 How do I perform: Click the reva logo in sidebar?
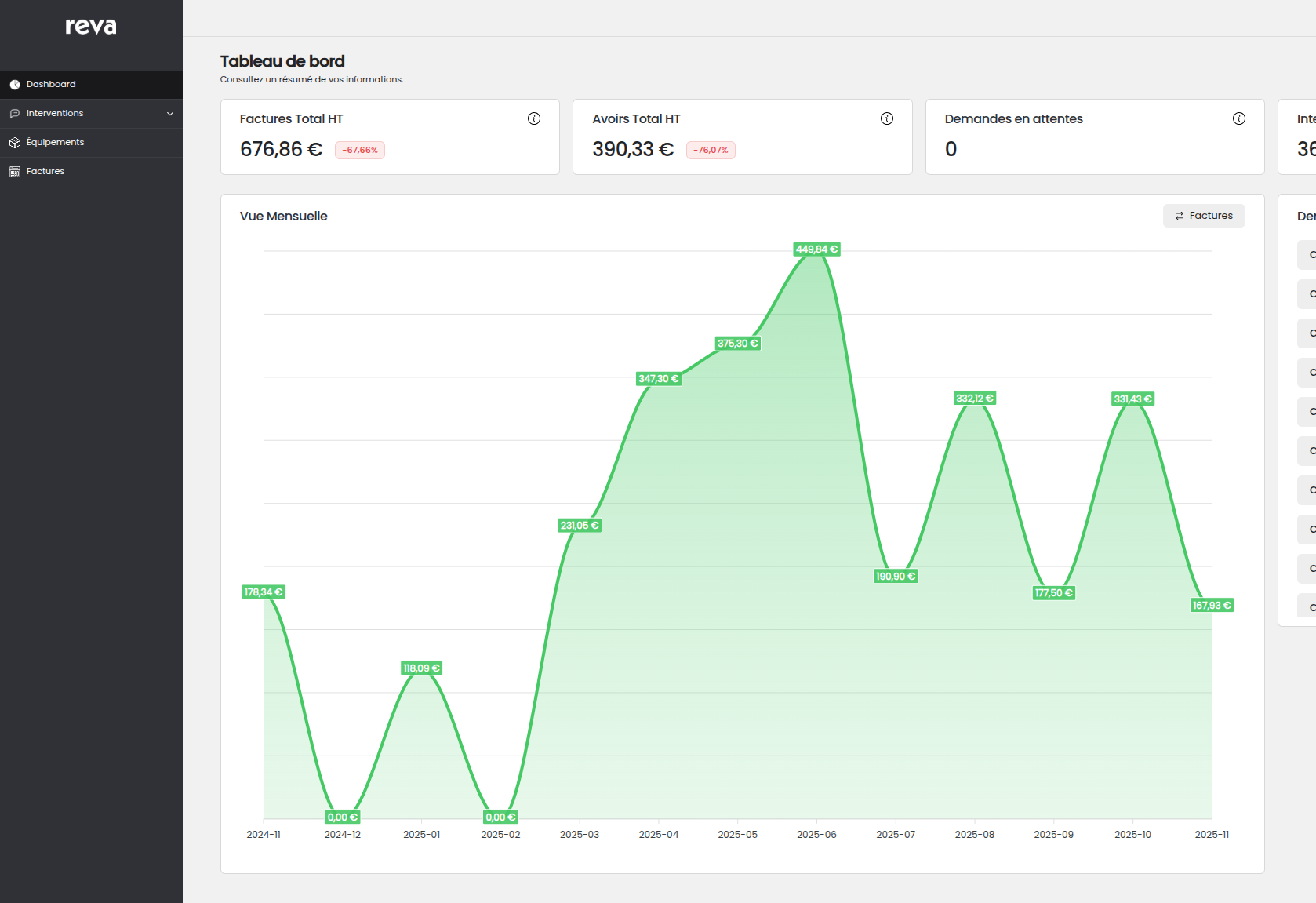coord(91,27)
